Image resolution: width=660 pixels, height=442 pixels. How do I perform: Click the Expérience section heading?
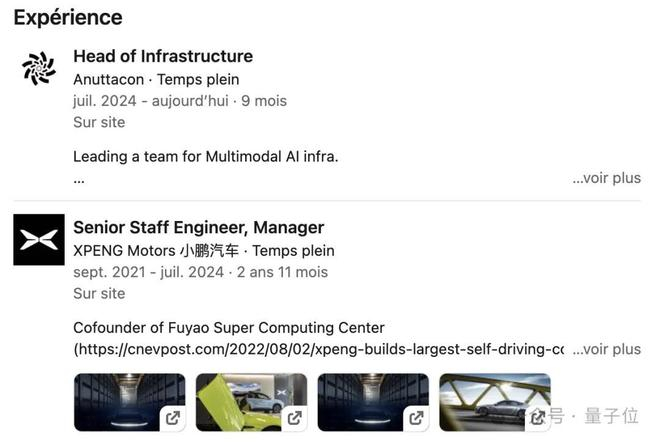pos(68,17)
